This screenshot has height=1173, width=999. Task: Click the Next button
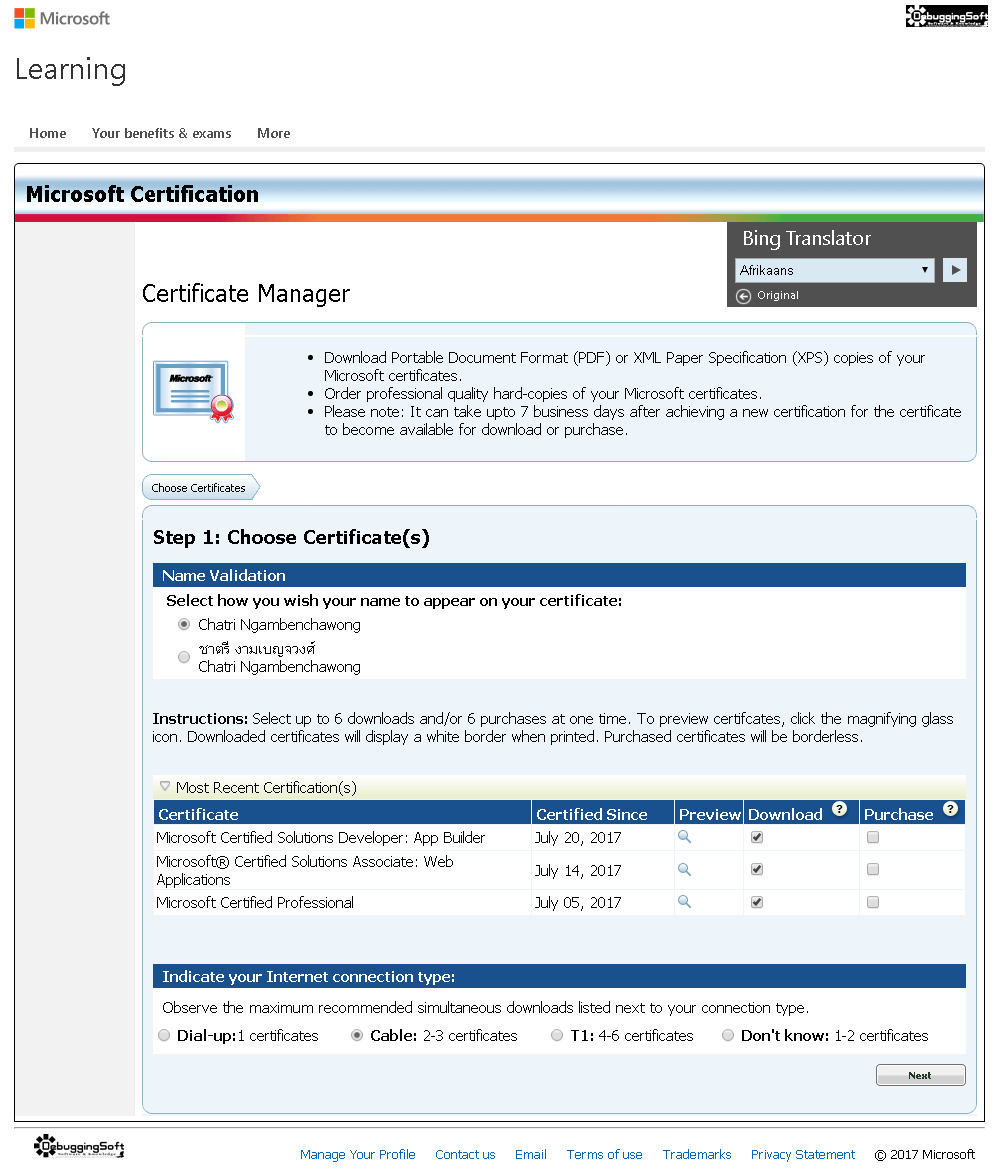(920, 1075)
